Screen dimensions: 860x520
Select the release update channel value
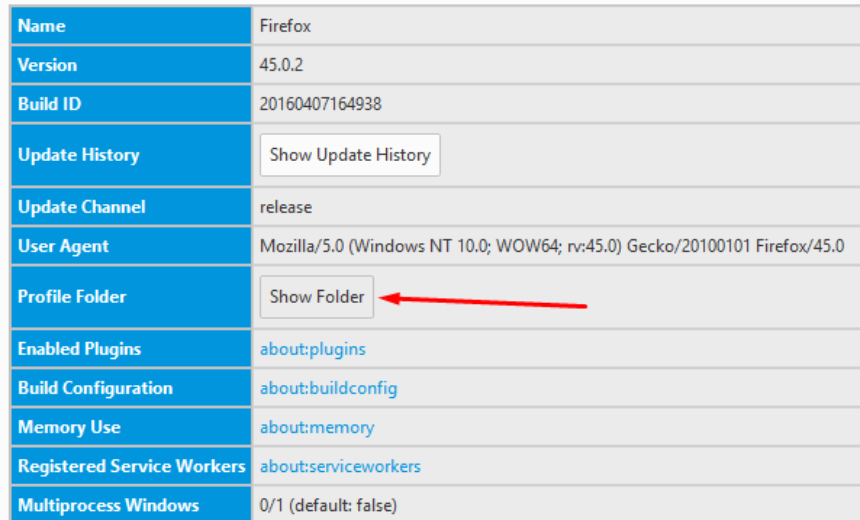click(286, 207)
